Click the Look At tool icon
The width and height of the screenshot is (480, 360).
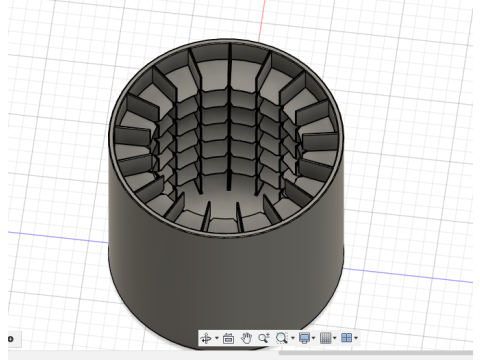click(228, 338)
